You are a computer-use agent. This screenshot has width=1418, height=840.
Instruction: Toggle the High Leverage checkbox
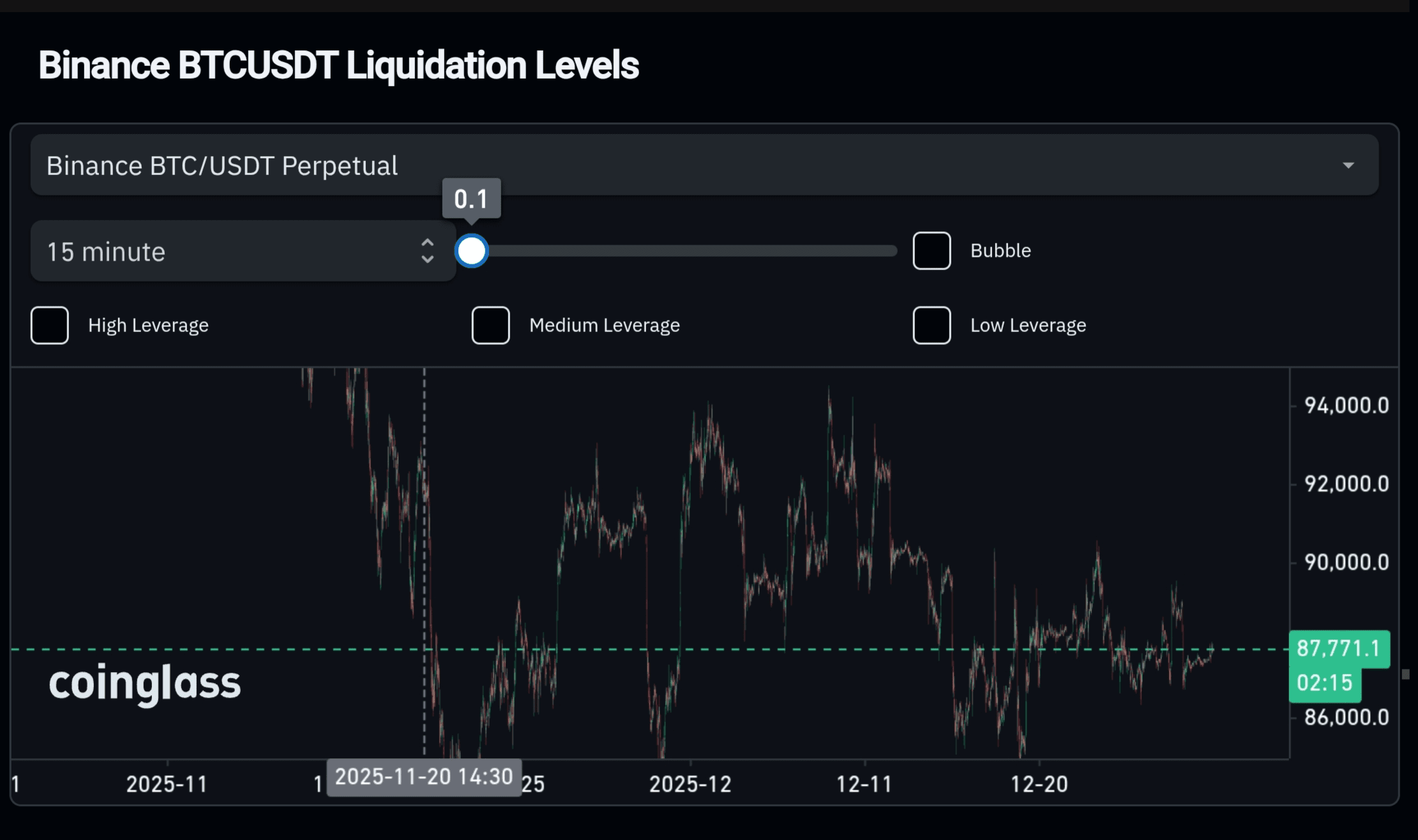coord(50,326)
